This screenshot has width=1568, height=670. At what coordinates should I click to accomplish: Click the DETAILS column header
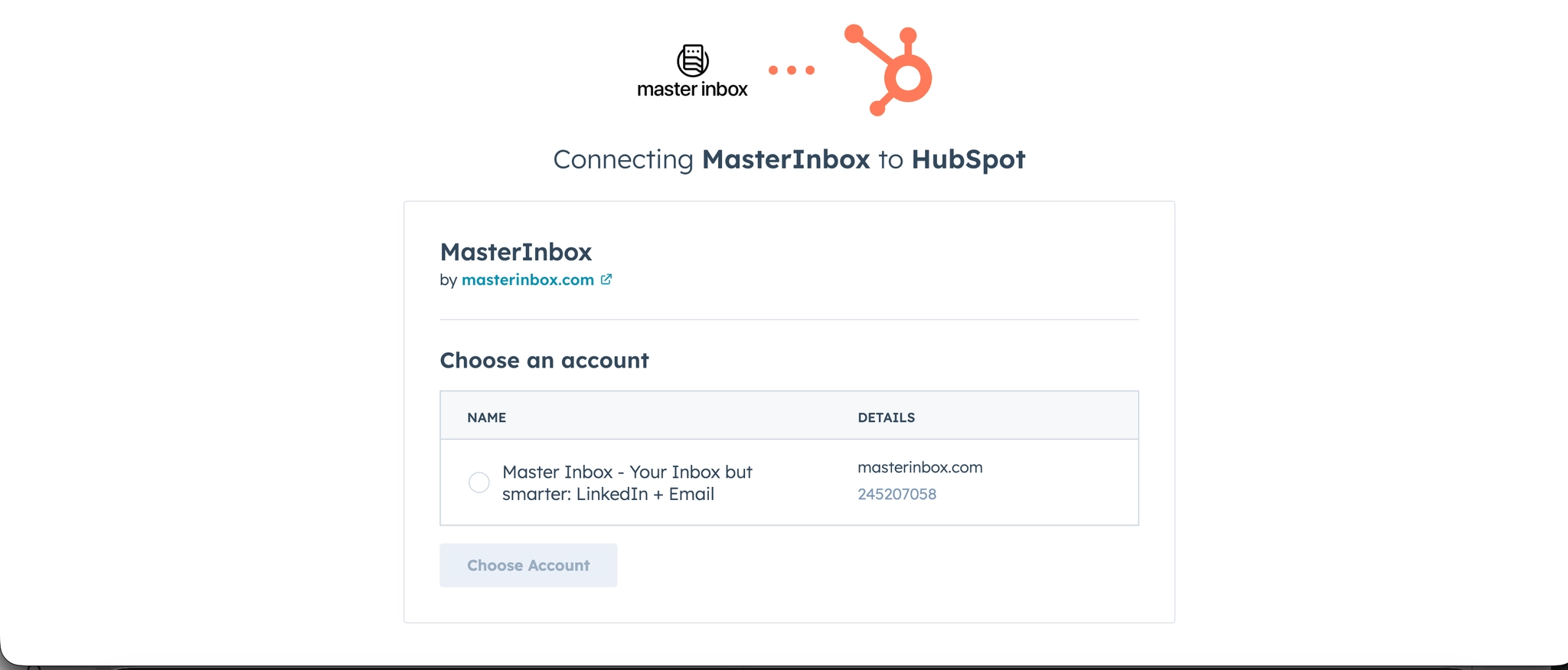[x=886, y=417]
